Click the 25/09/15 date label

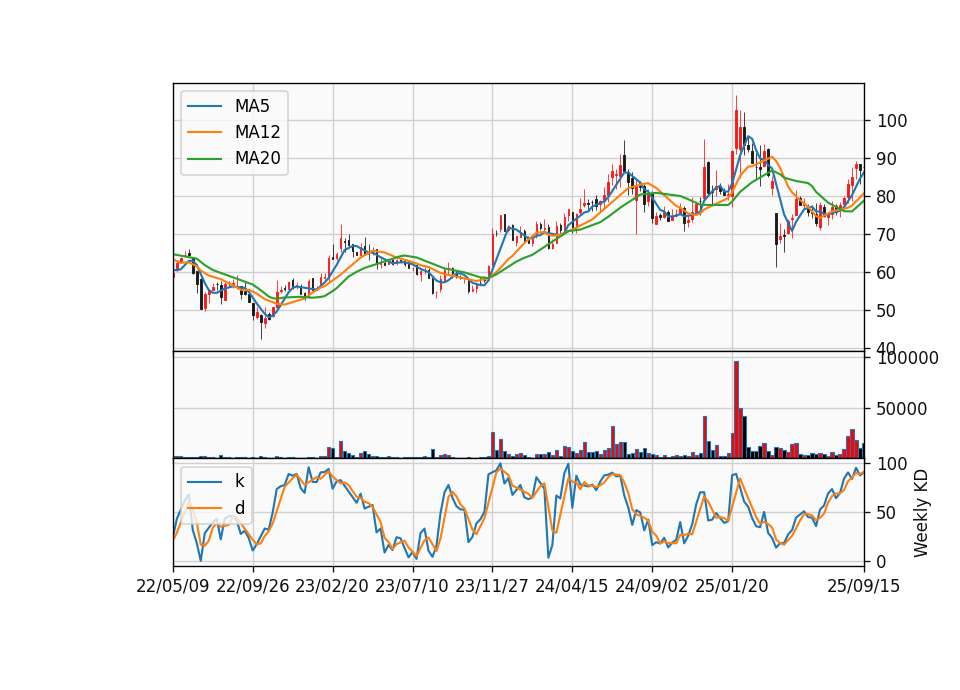pos(864,587)
